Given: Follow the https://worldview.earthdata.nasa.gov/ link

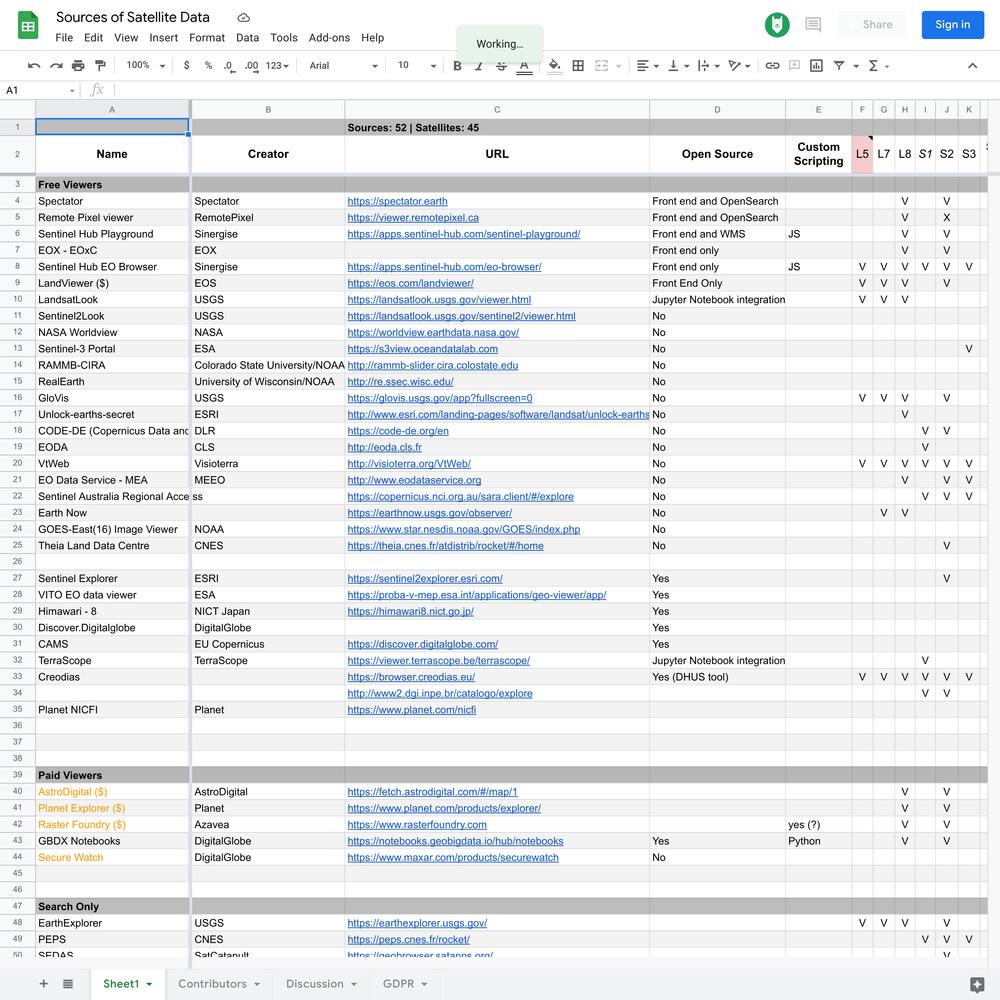Looking at the screenshot, I should pyautogui.click(x=433, y=332).
